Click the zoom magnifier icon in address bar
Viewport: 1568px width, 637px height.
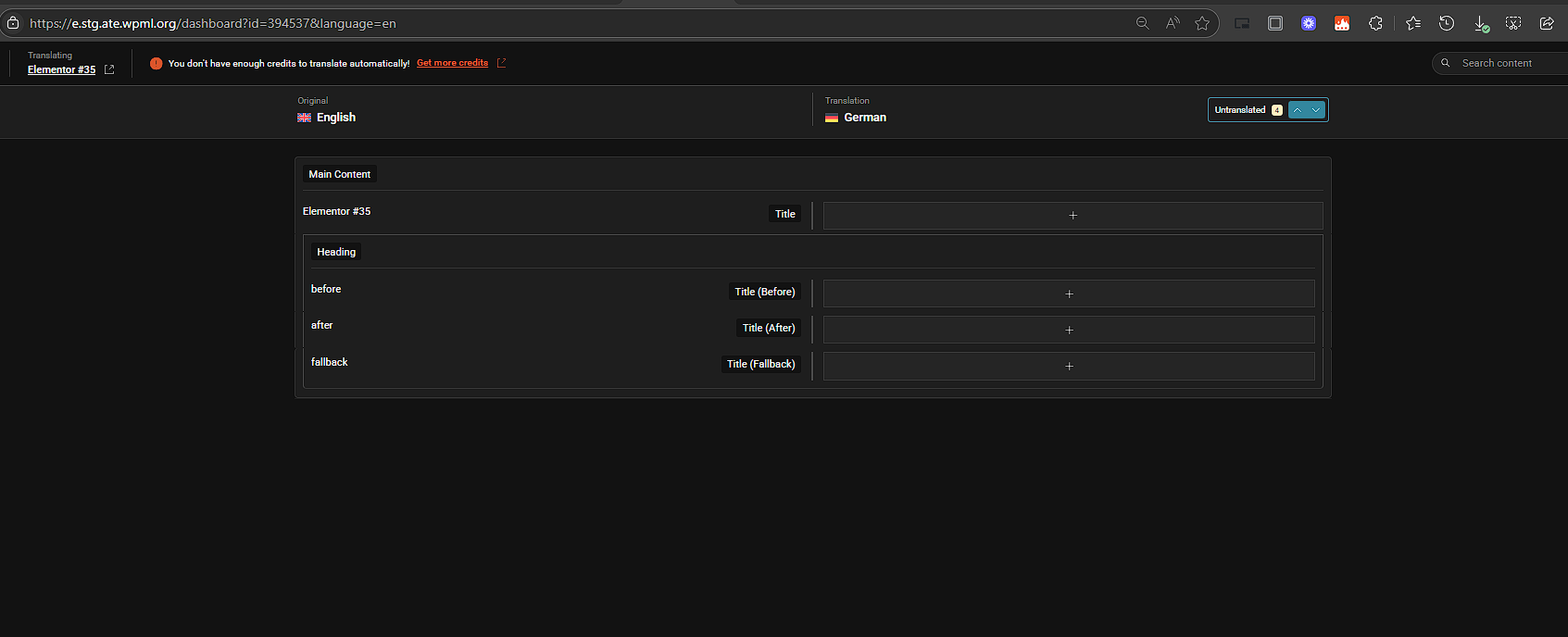tap(1143, 23)
